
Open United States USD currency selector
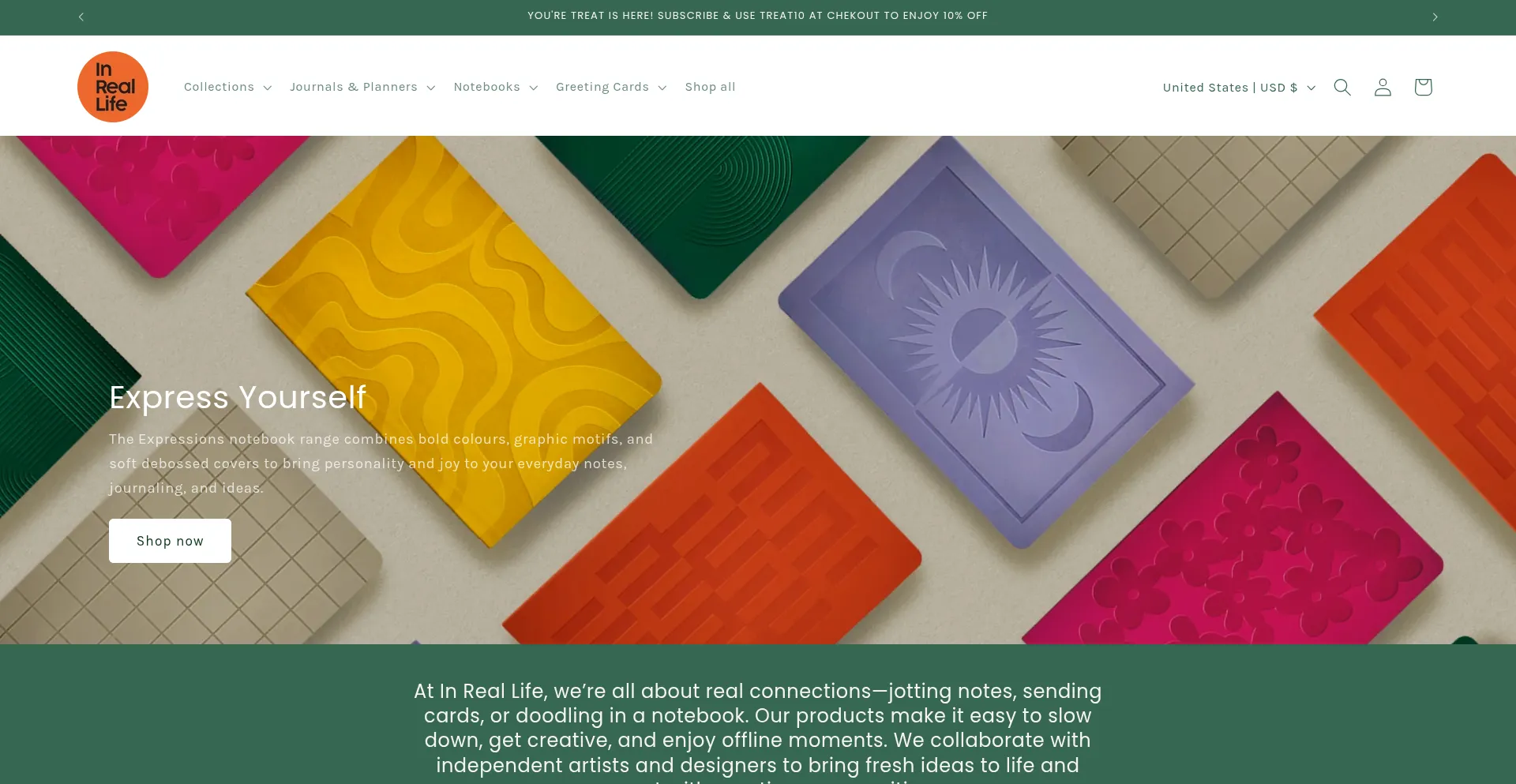[x=1239, y=88]
